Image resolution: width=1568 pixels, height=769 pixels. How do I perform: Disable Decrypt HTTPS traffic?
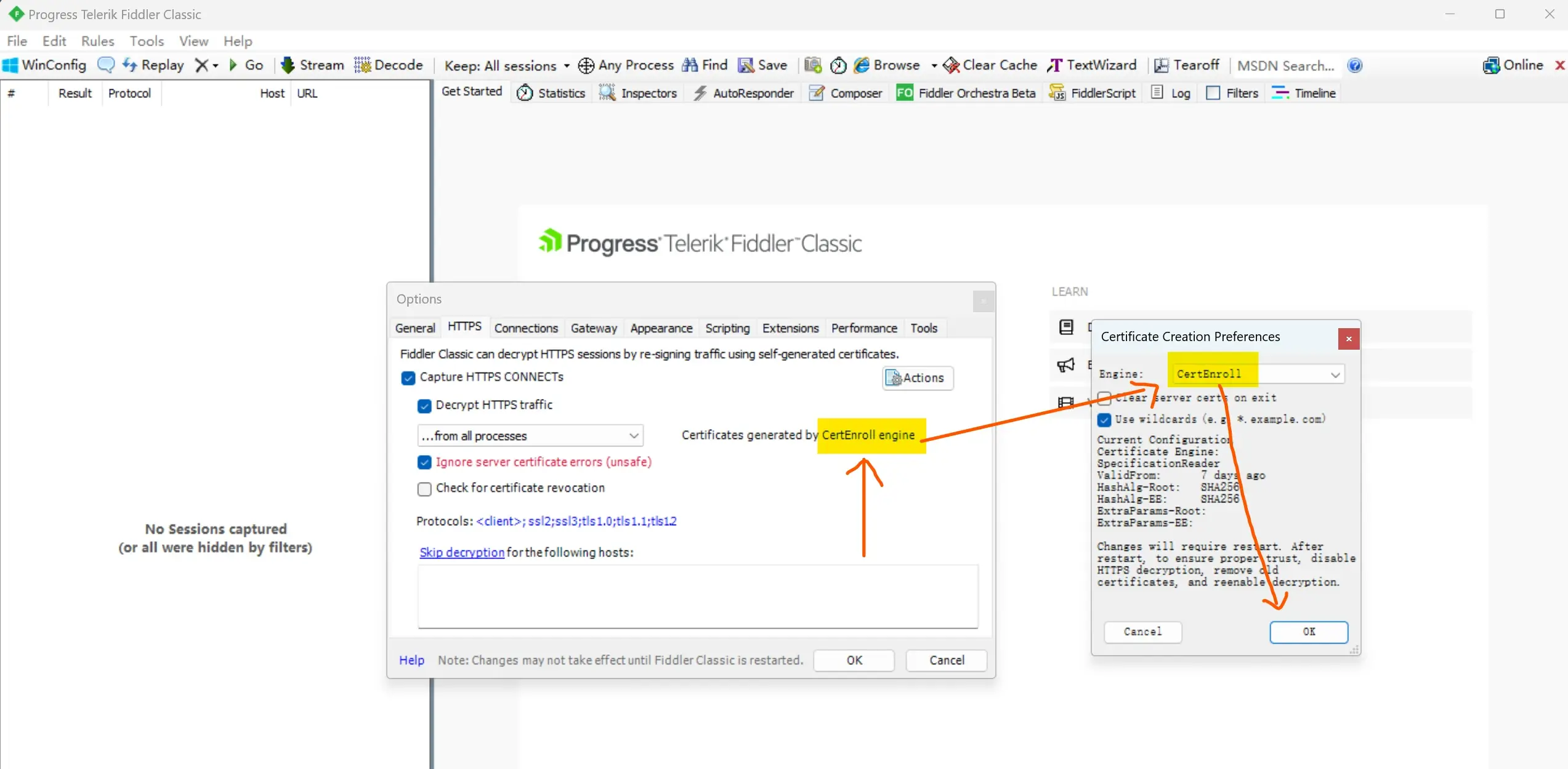coord(424,406)
